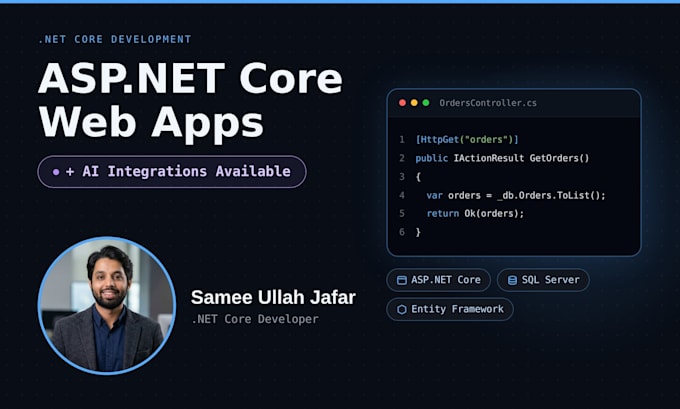This screenshot has width=680, height=409.
Task: Select the Entity Framework tag
Action: (450, 309)
